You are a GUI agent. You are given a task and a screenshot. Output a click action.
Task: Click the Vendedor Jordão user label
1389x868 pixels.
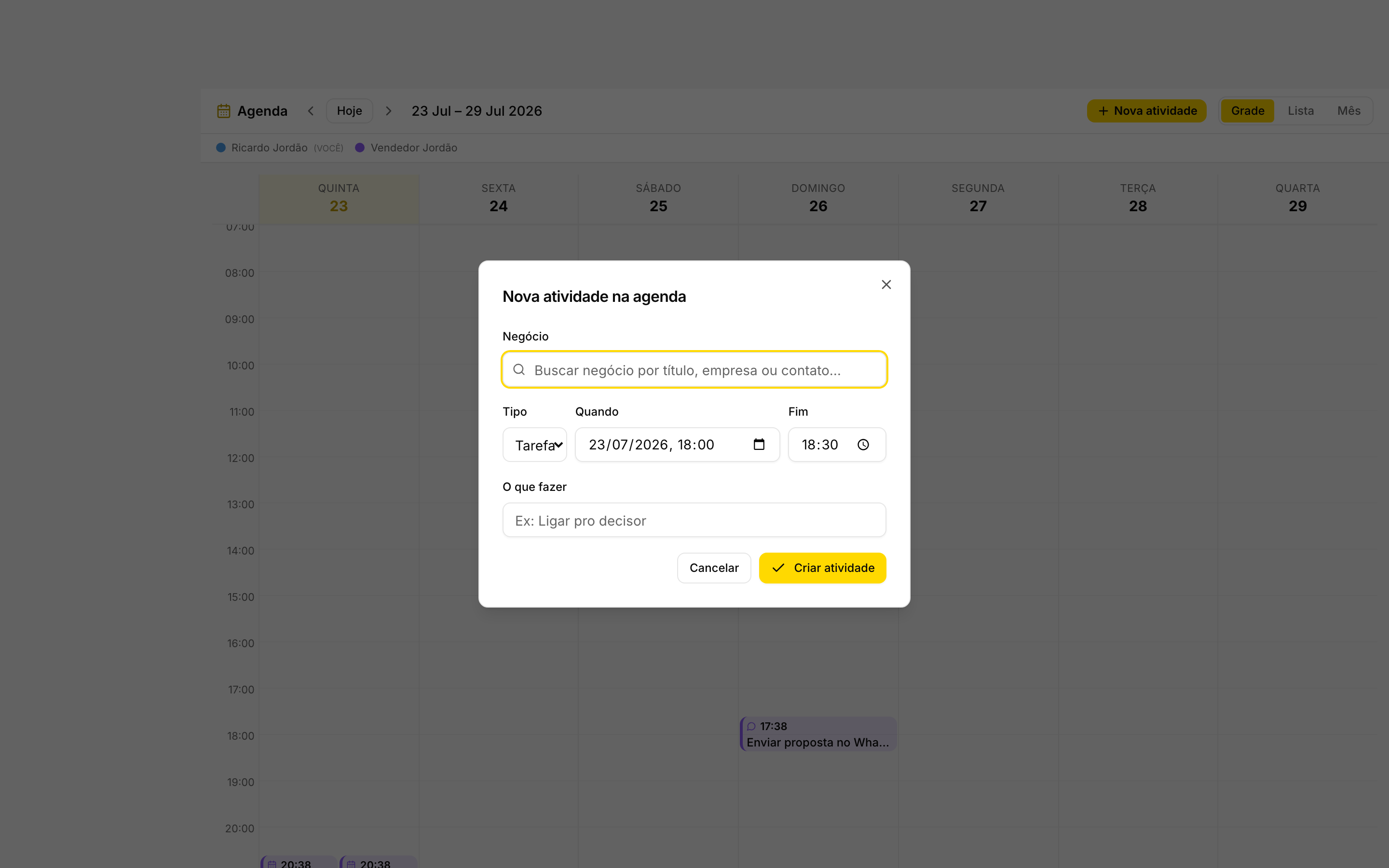pos(414,148)
